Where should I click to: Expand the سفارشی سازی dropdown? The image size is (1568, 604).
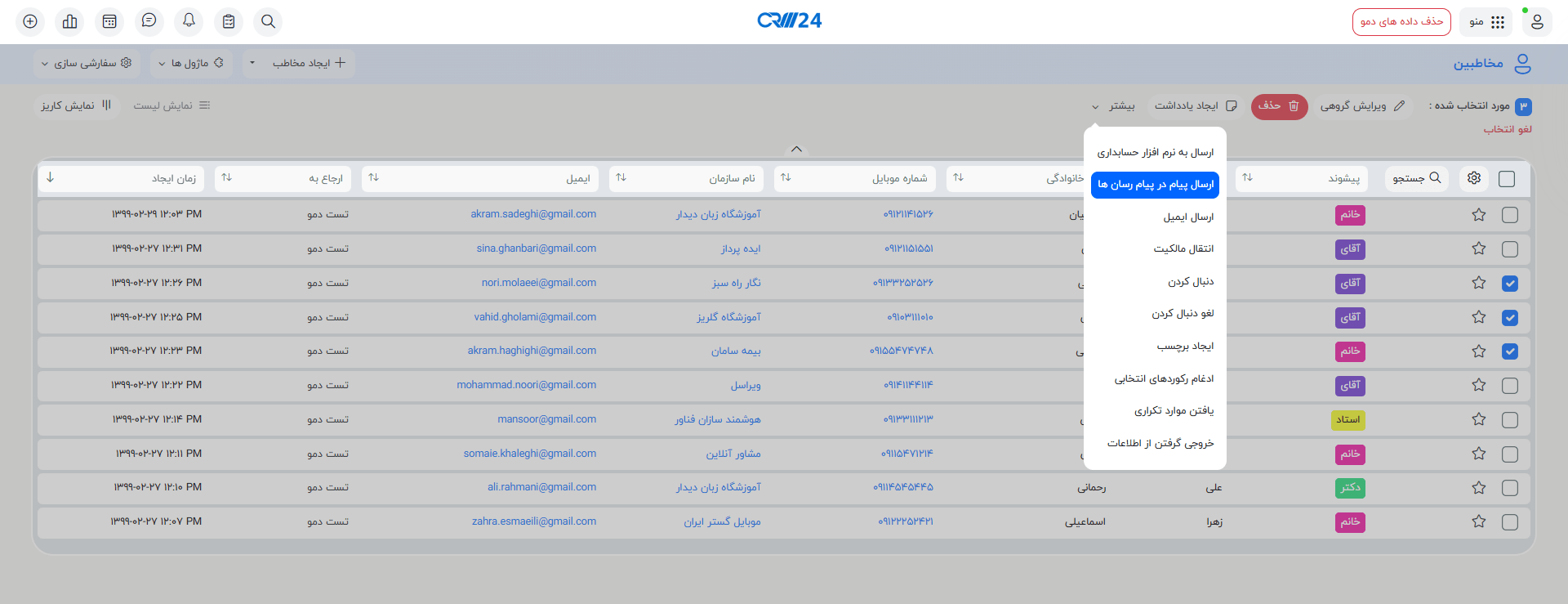click(86, 63)
